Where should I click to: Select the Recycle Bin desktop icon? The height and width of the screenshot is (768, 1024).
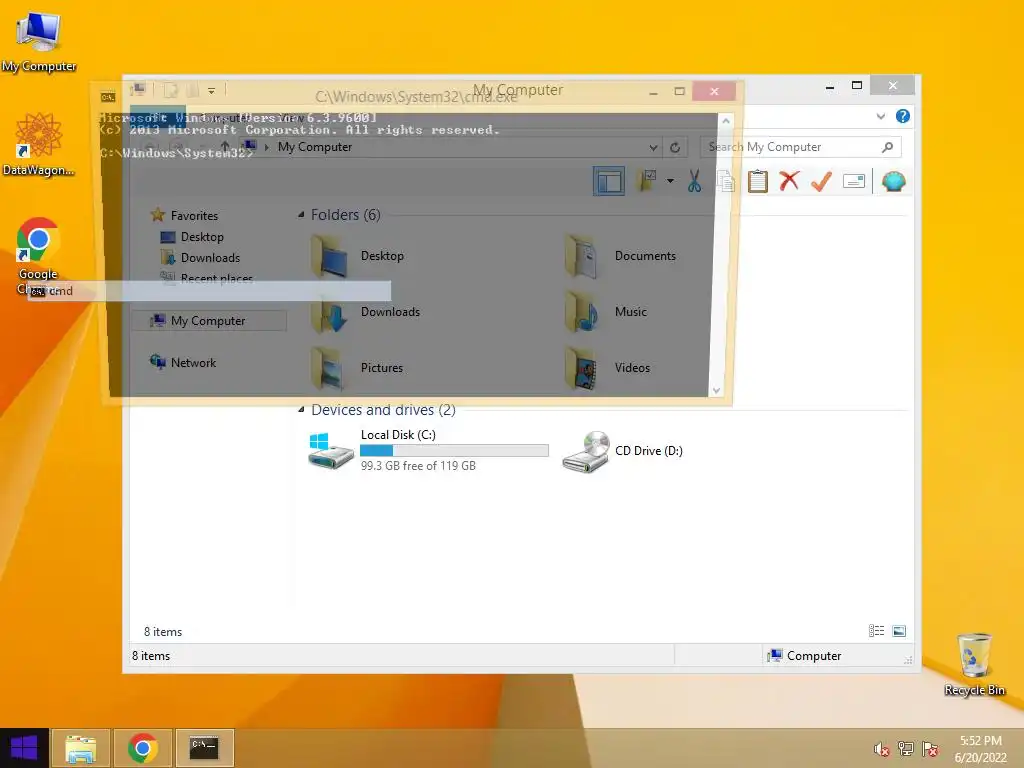(974, 663)
